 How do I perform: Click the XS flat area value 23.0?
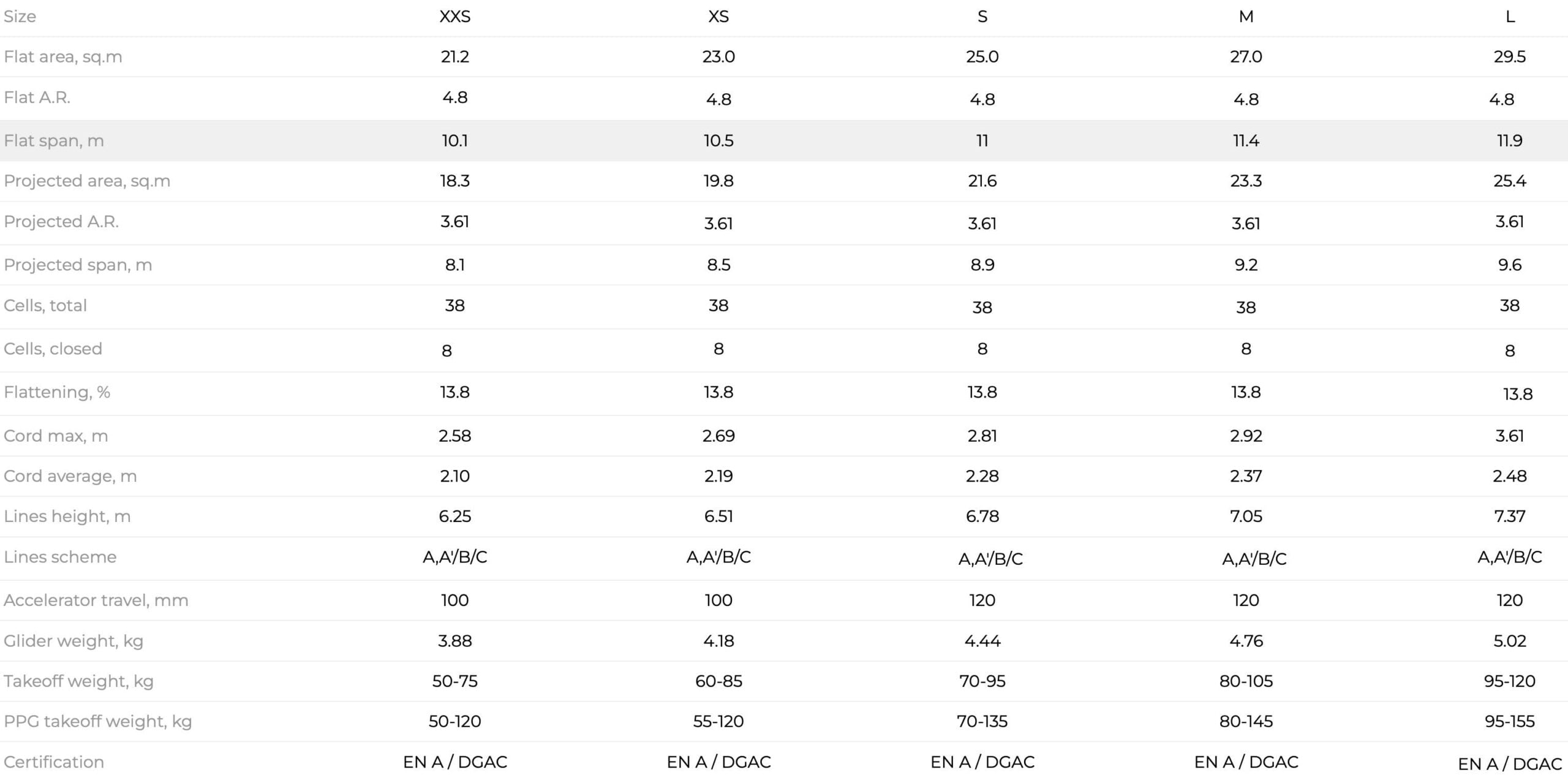(718, 57)
